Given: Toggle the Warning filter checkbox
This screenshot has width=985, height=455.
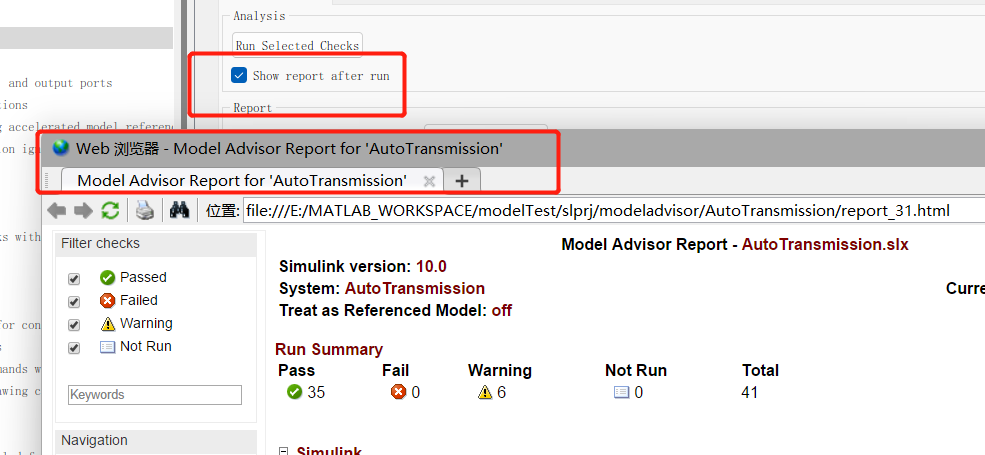Looking at the screenshot, I should click(74, 326).
